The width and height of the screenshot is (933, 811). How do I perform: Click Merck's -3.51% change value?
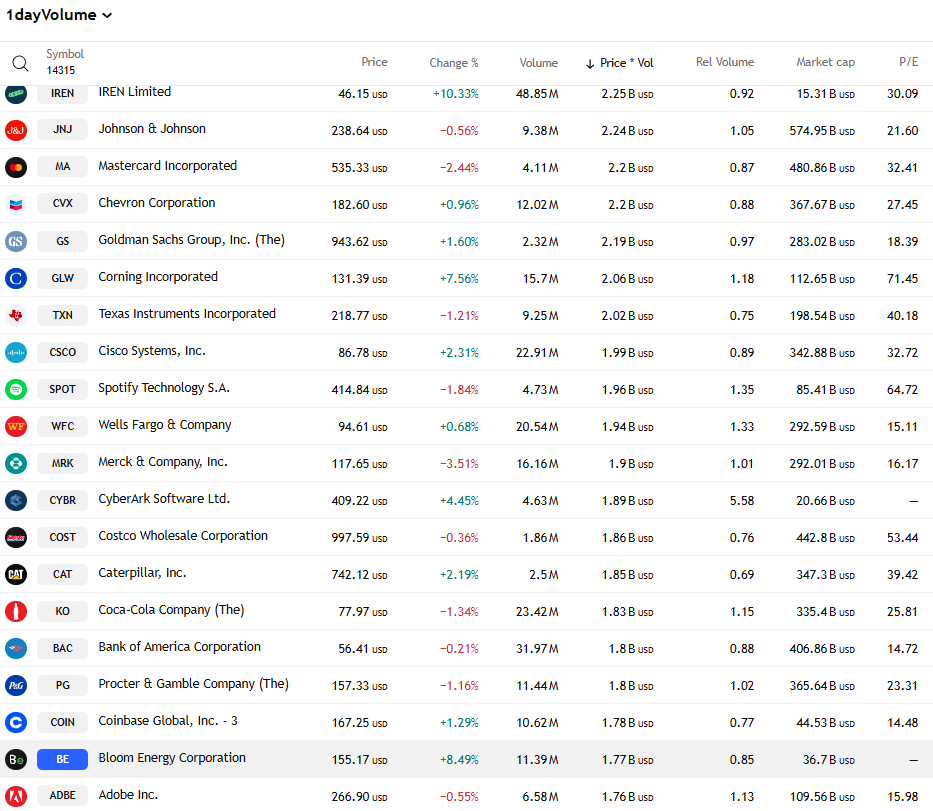pos(459,464)
